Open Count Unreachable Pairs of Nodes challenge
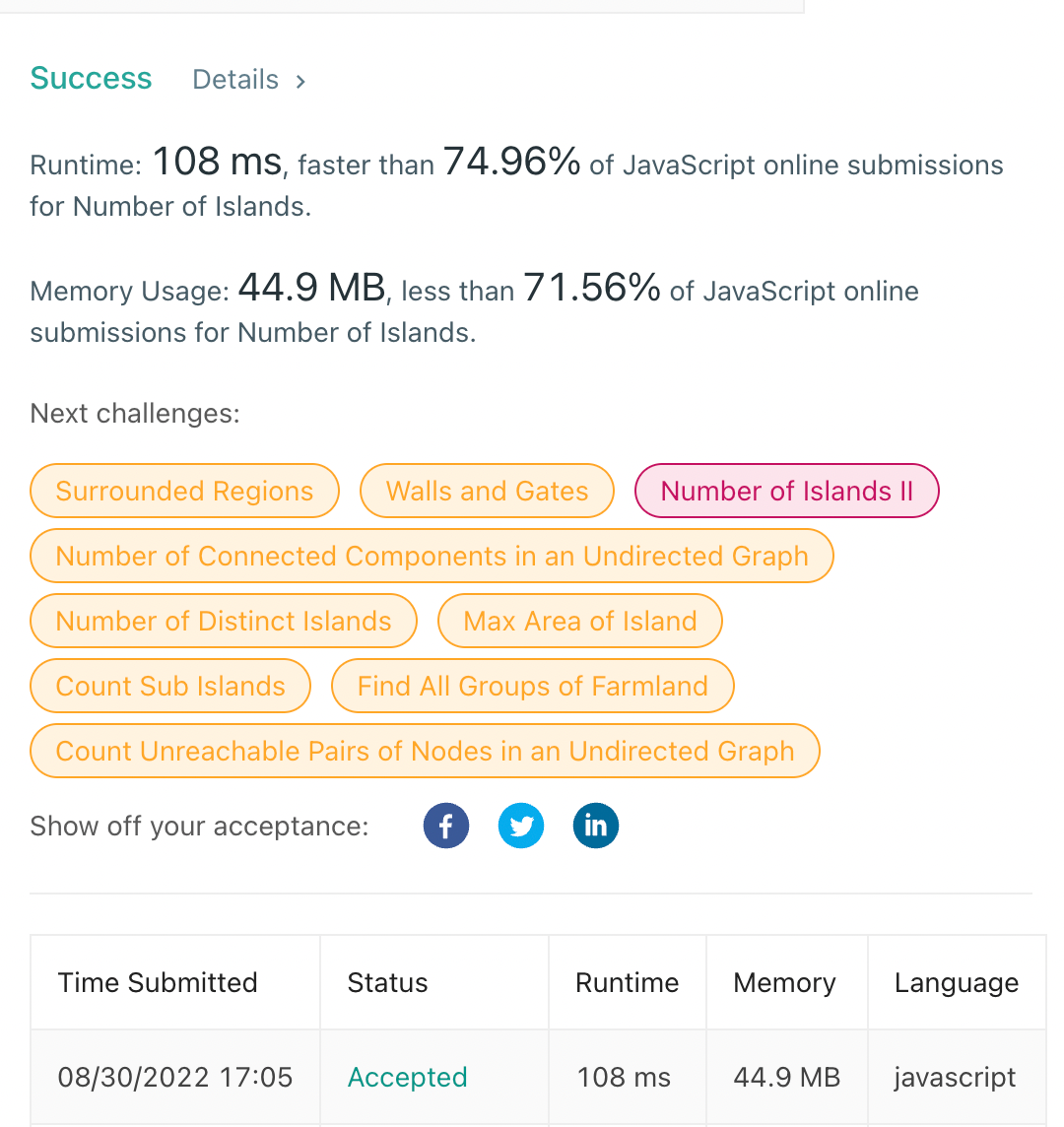 click(x=425, y=751)
